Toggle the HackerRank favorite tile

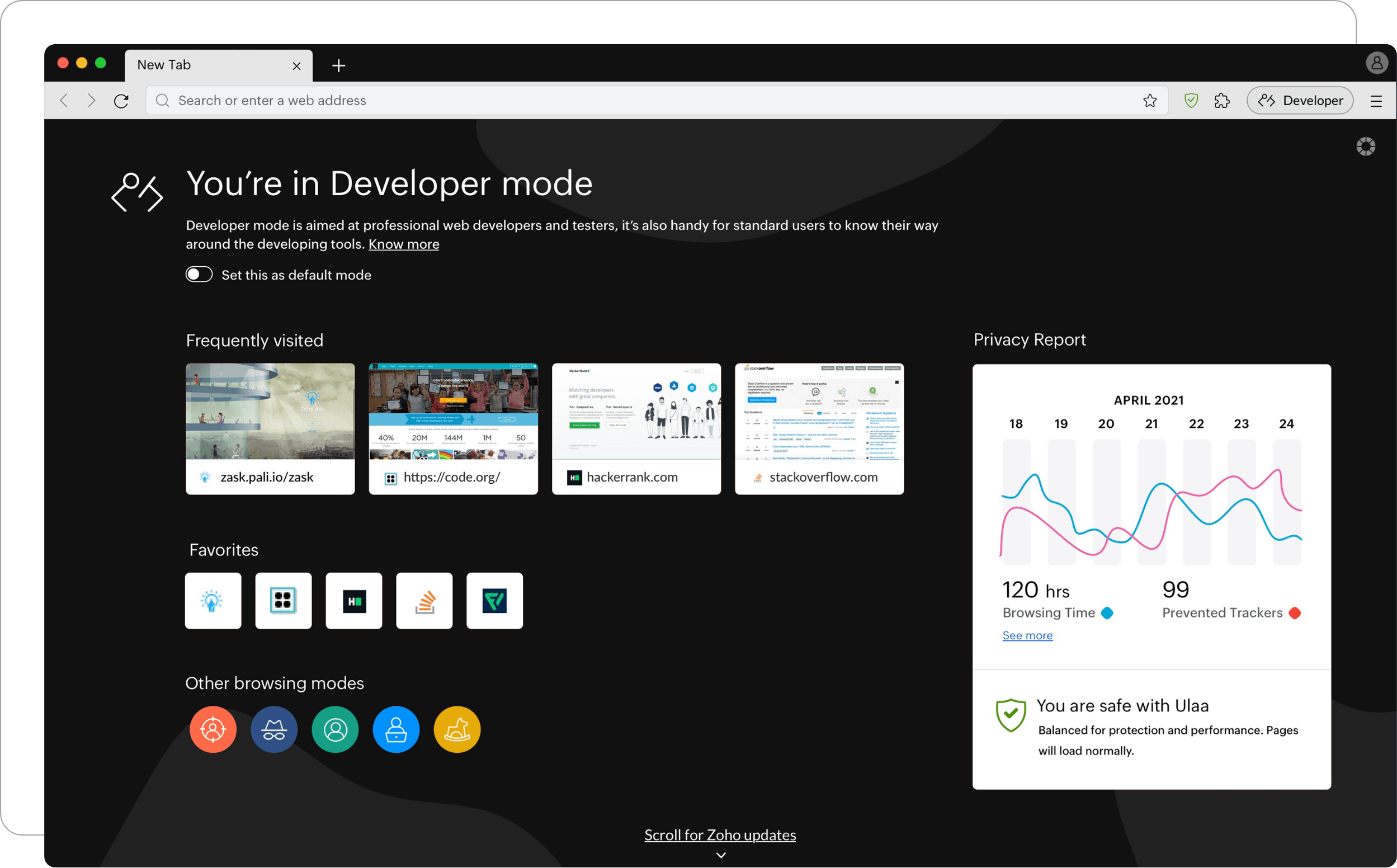[353, 601]
